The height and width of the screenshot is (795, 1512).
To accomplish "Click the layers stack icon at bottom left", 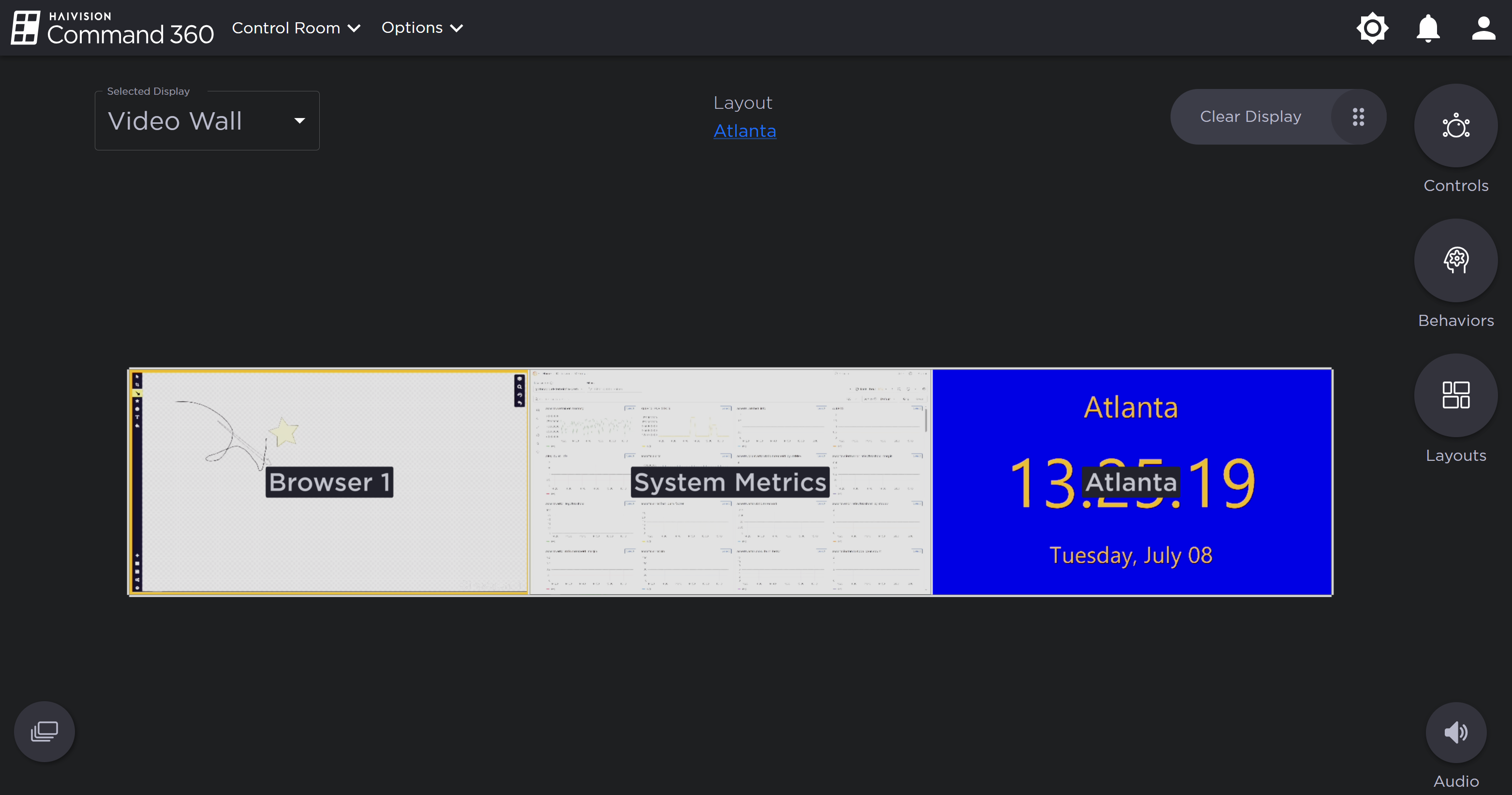I will pos(44,731).
